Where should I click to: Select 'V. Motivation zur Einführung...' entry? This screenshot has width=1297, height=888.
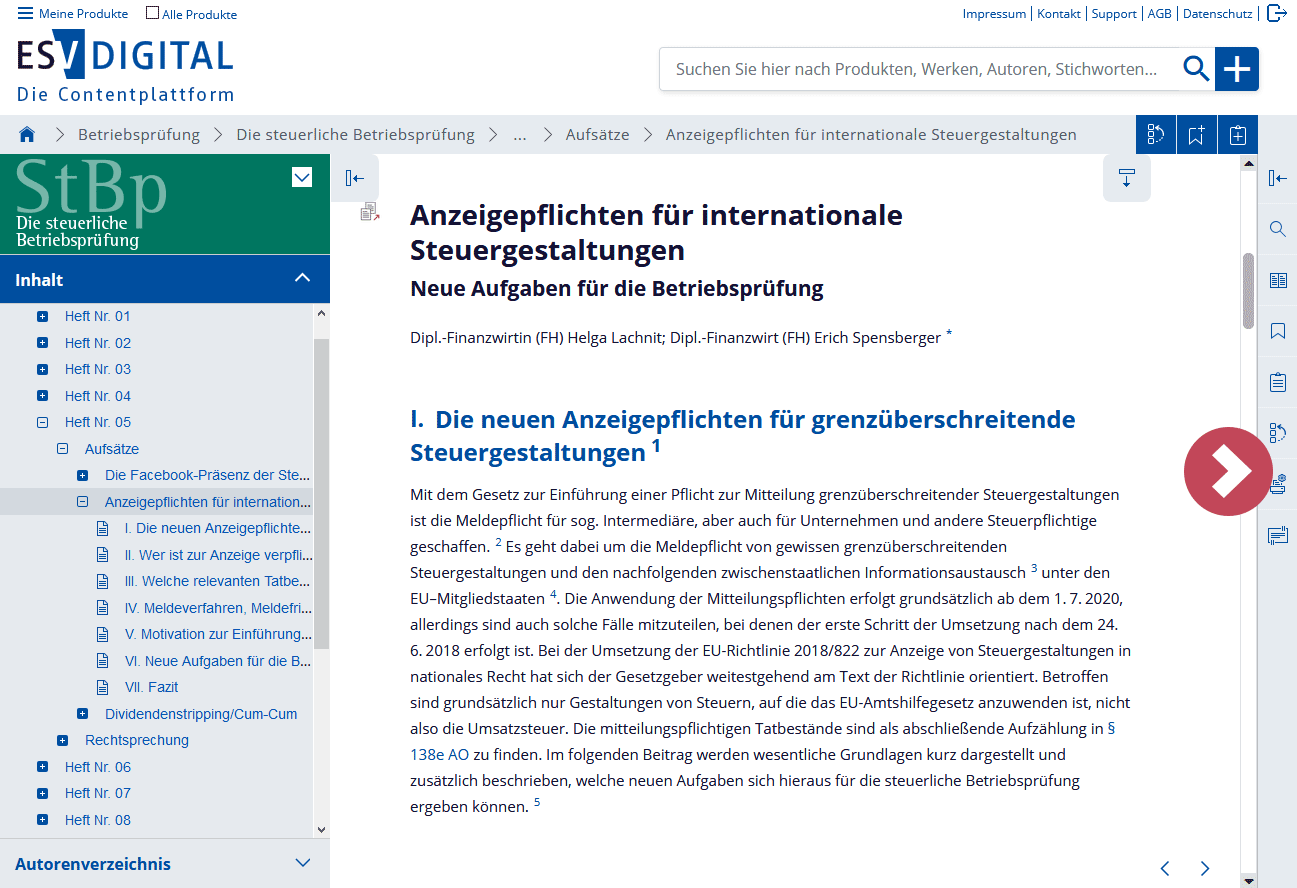pyautogui.click(x=219, y=634)
